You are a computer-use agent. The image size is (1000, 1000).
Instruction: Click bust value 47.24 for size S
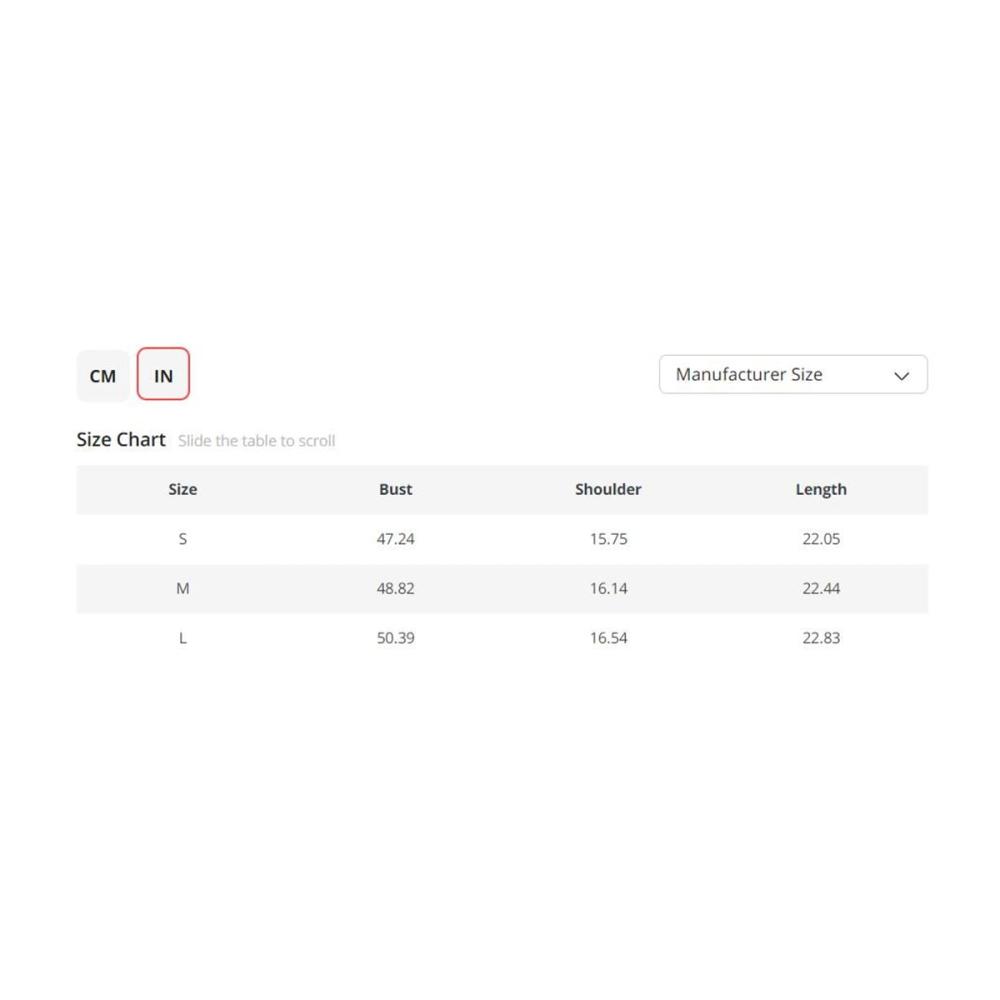(x=395, y=539)
